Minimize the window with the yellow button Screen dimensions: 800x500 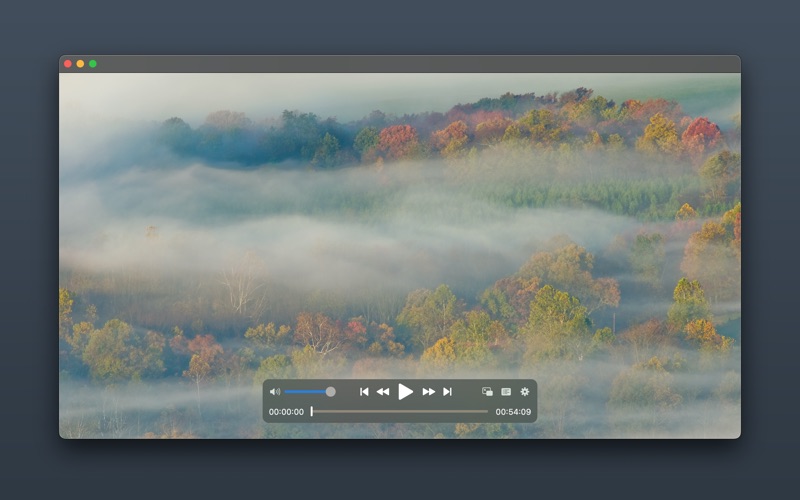pyautogui.click(x=81, y=64)
